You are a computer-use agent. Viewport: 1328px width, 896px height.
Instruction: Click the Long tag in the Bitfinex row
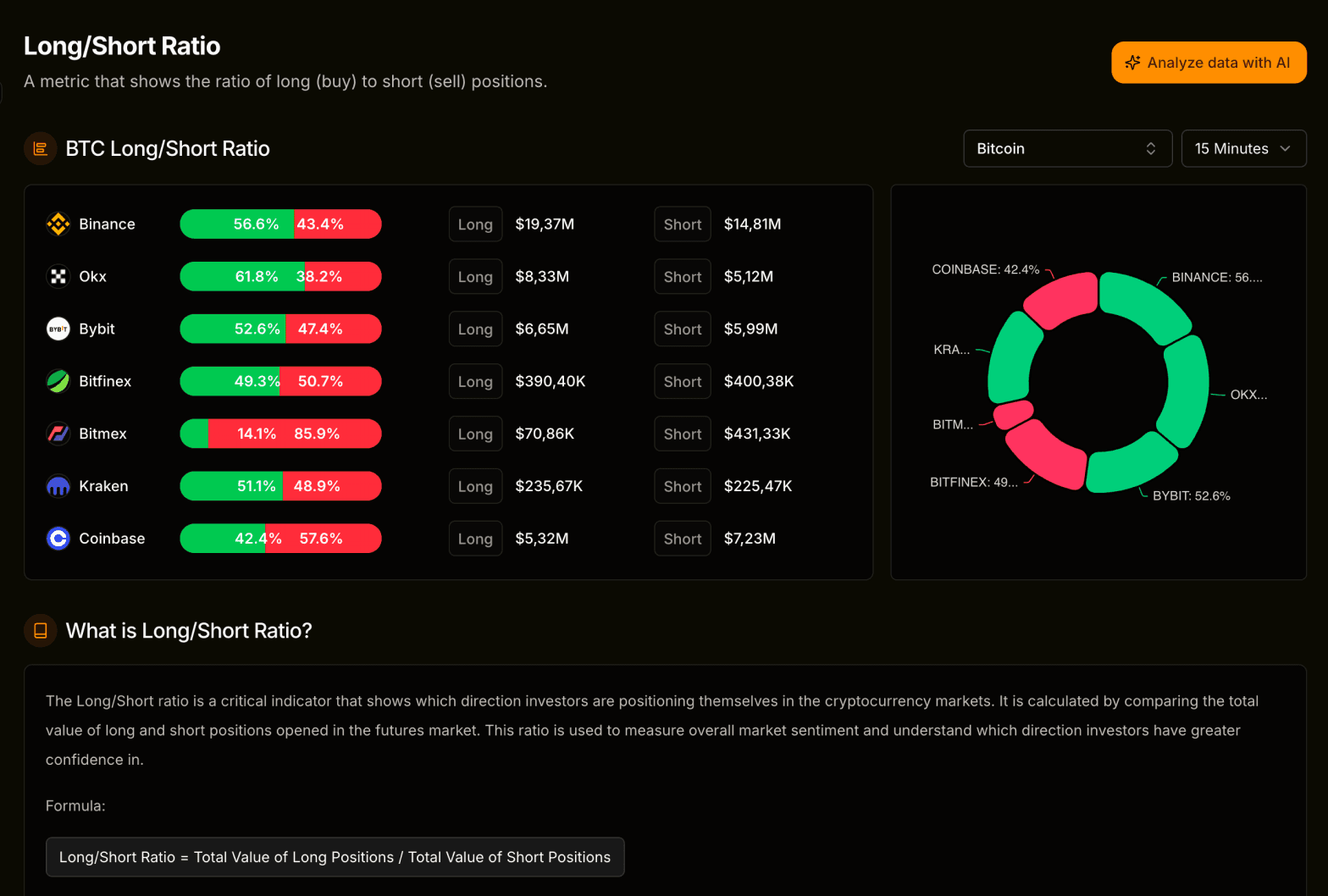point(475,382)
